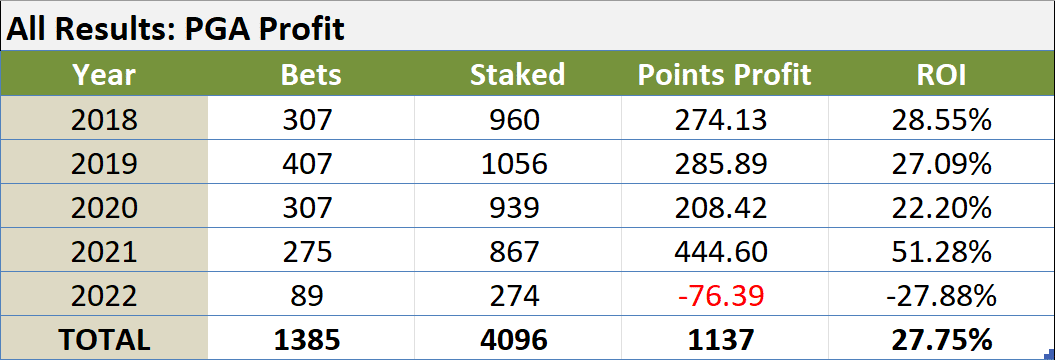1055x360 pixels.
Task: Click the 2022 bets value 89
Action: 311,295
